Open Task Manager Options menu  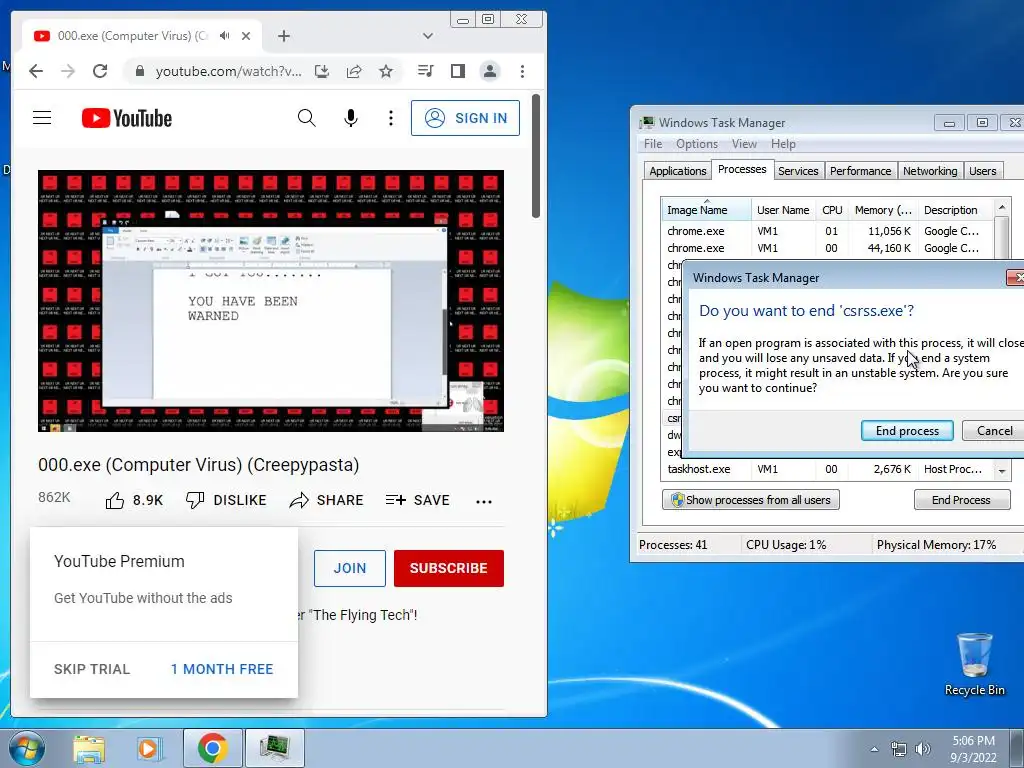tap(697, 144)
